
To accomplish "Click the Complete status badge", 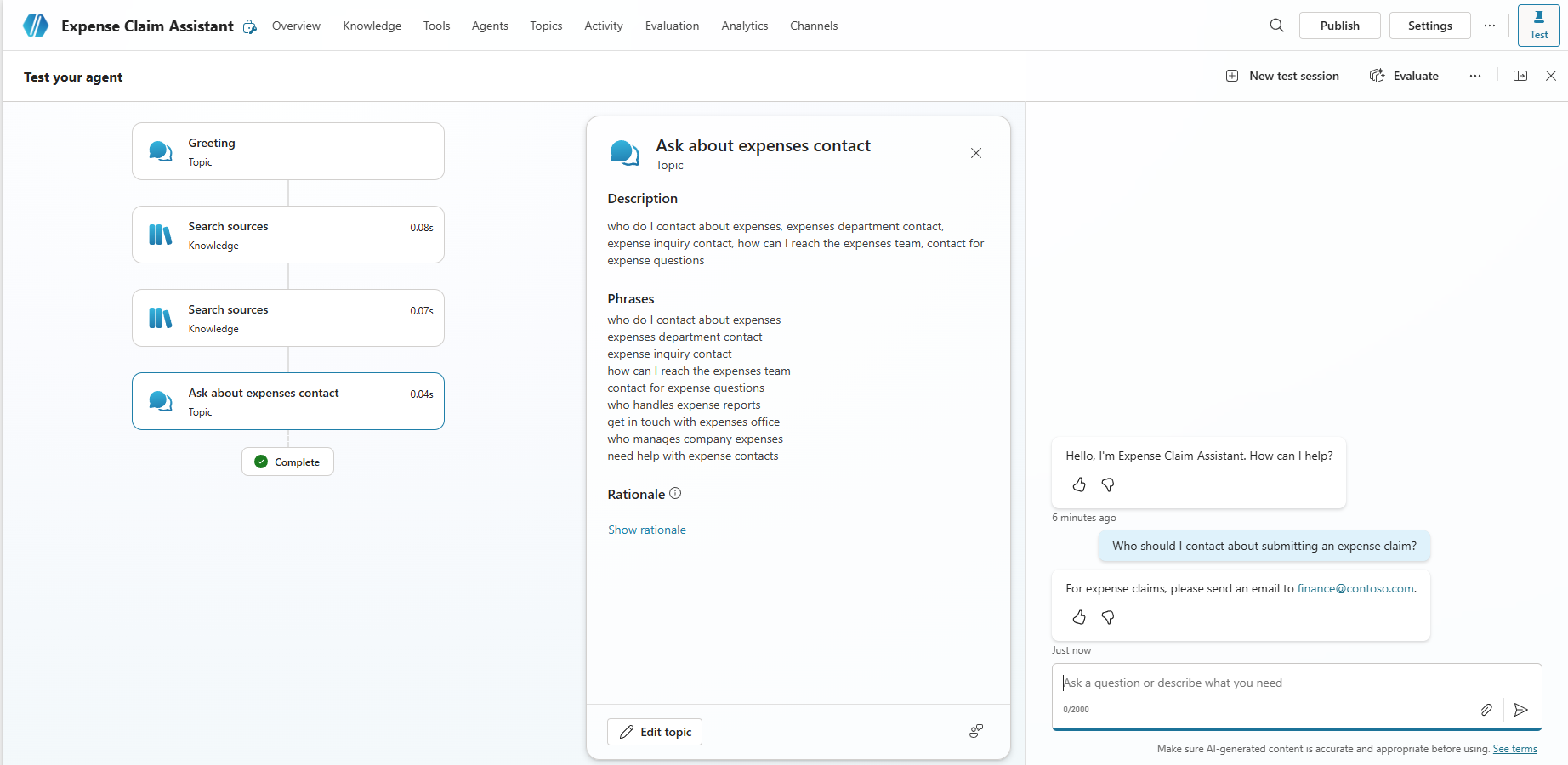I will 287,462.
